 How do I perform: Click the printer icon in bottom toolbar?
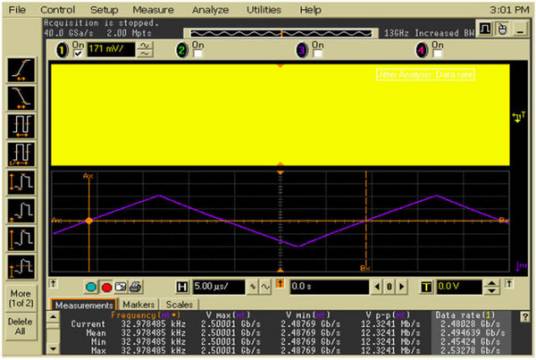(136, 287)
